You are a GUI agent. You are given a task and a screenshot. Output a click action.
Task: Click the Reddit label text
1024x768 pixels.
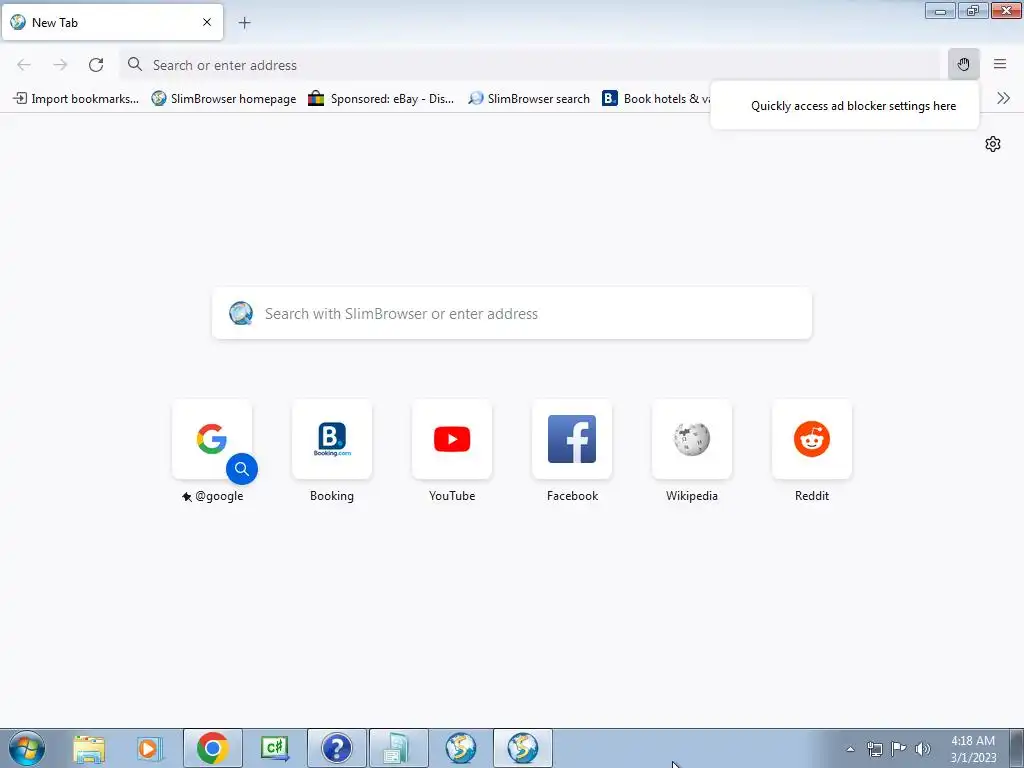click(812, 496)
